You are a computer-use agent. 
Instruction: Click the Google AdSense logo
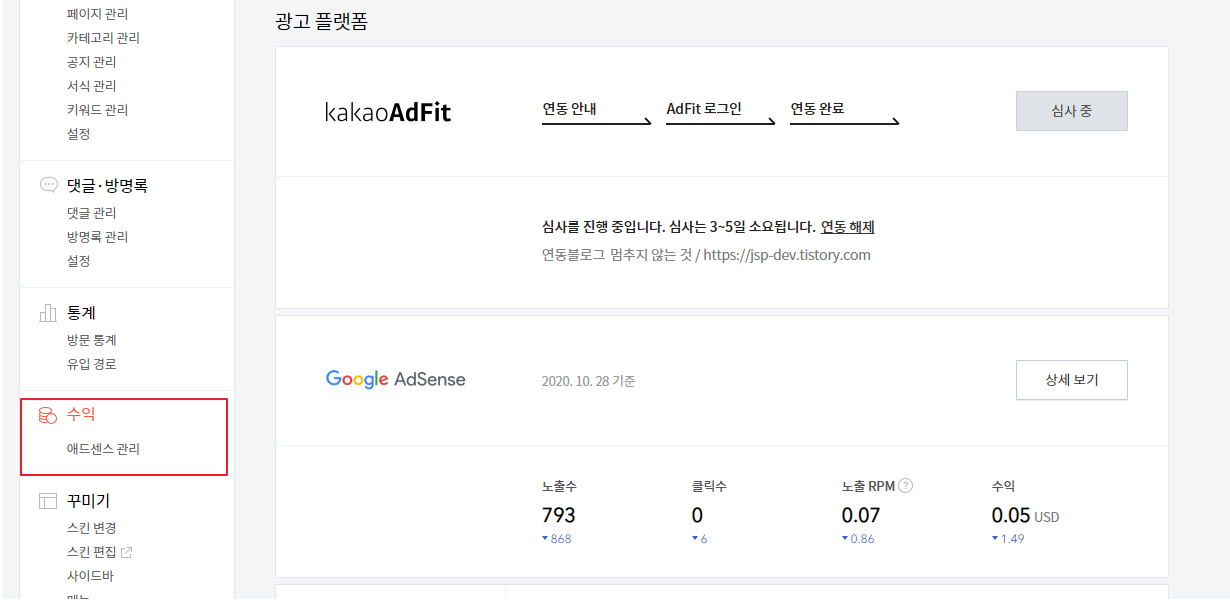click(x=396, y=380)
